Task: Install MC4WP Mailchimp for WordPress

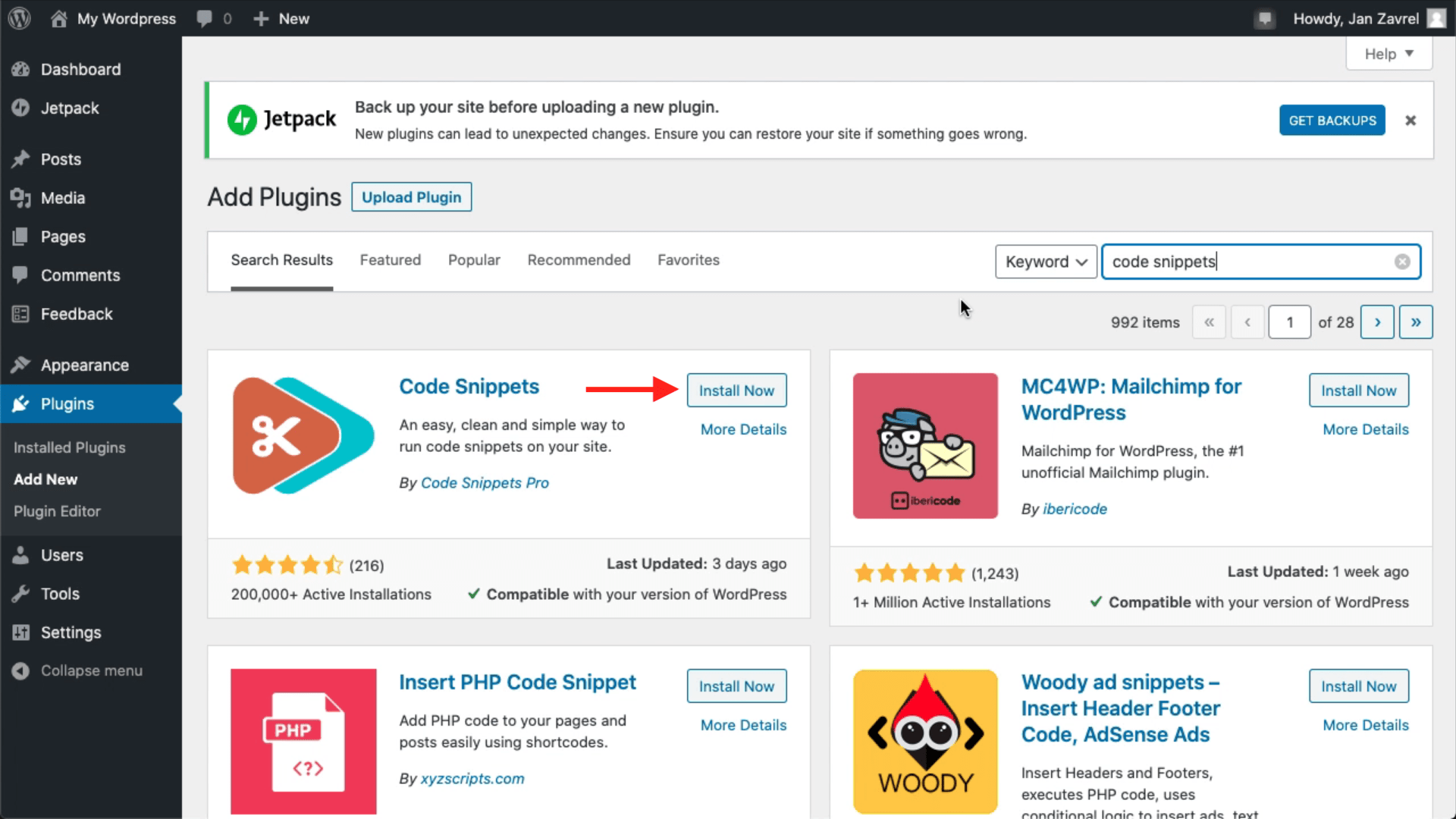Action: pyautogui.click(x=1358, y=391)
